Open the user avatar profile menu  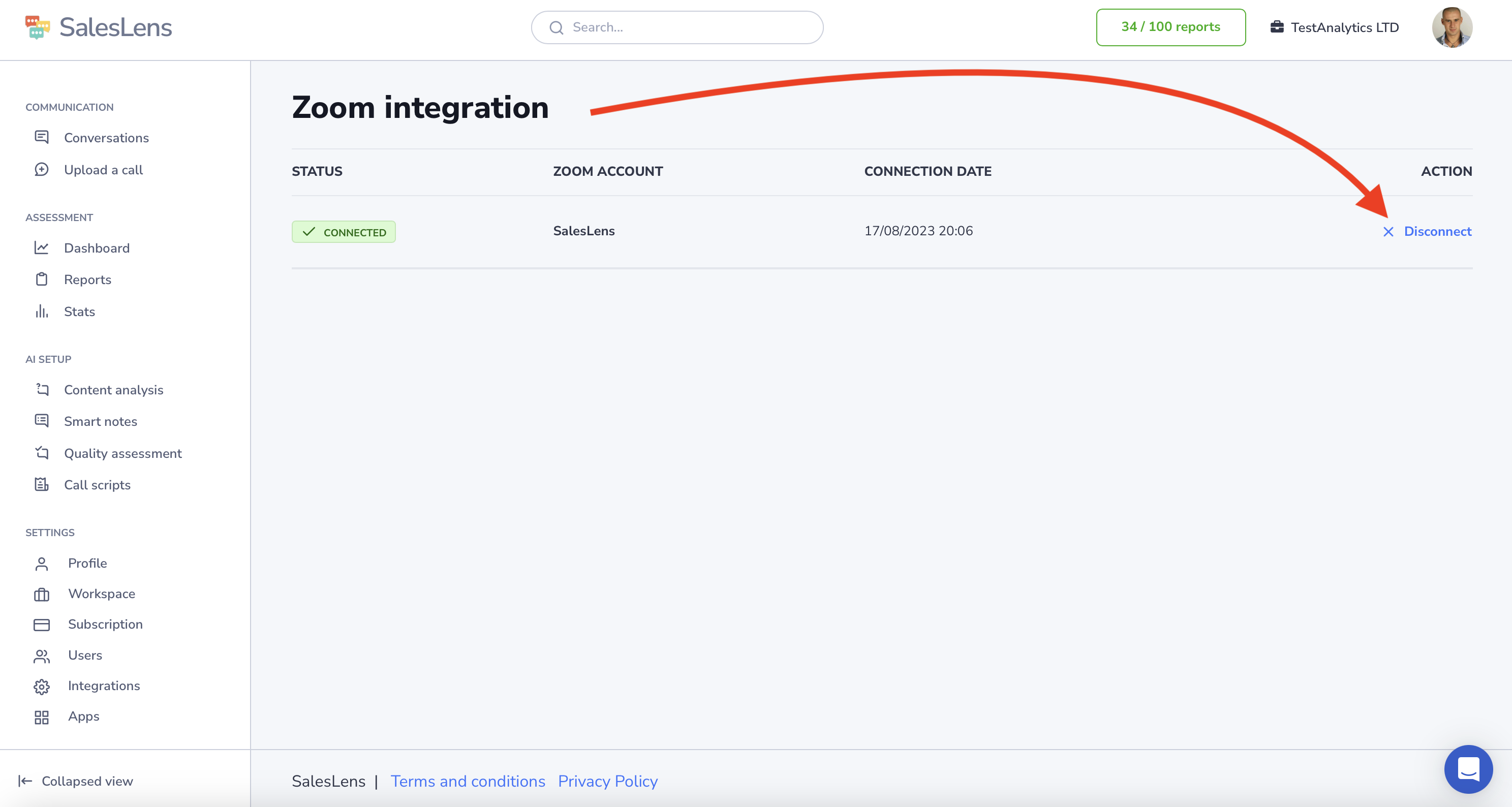1452,27
